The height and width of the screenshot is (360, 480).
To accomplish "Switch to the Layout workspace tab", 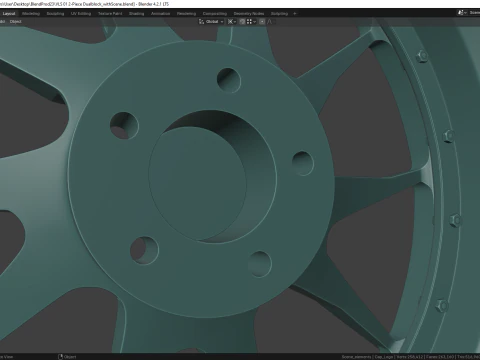I will [x=9, y=14].
